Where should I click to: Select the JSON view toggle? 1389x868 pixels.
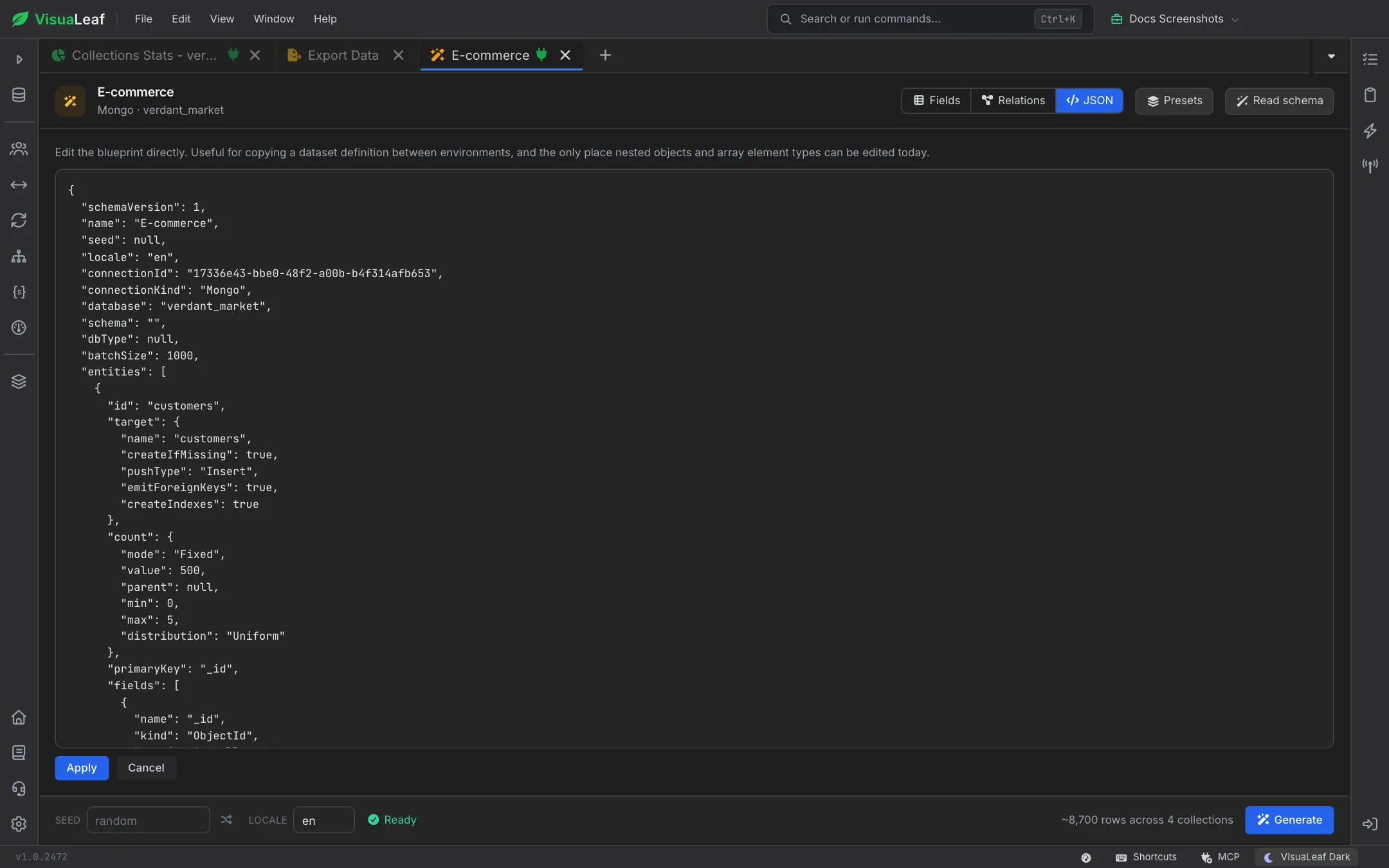tap(1089, 100)
